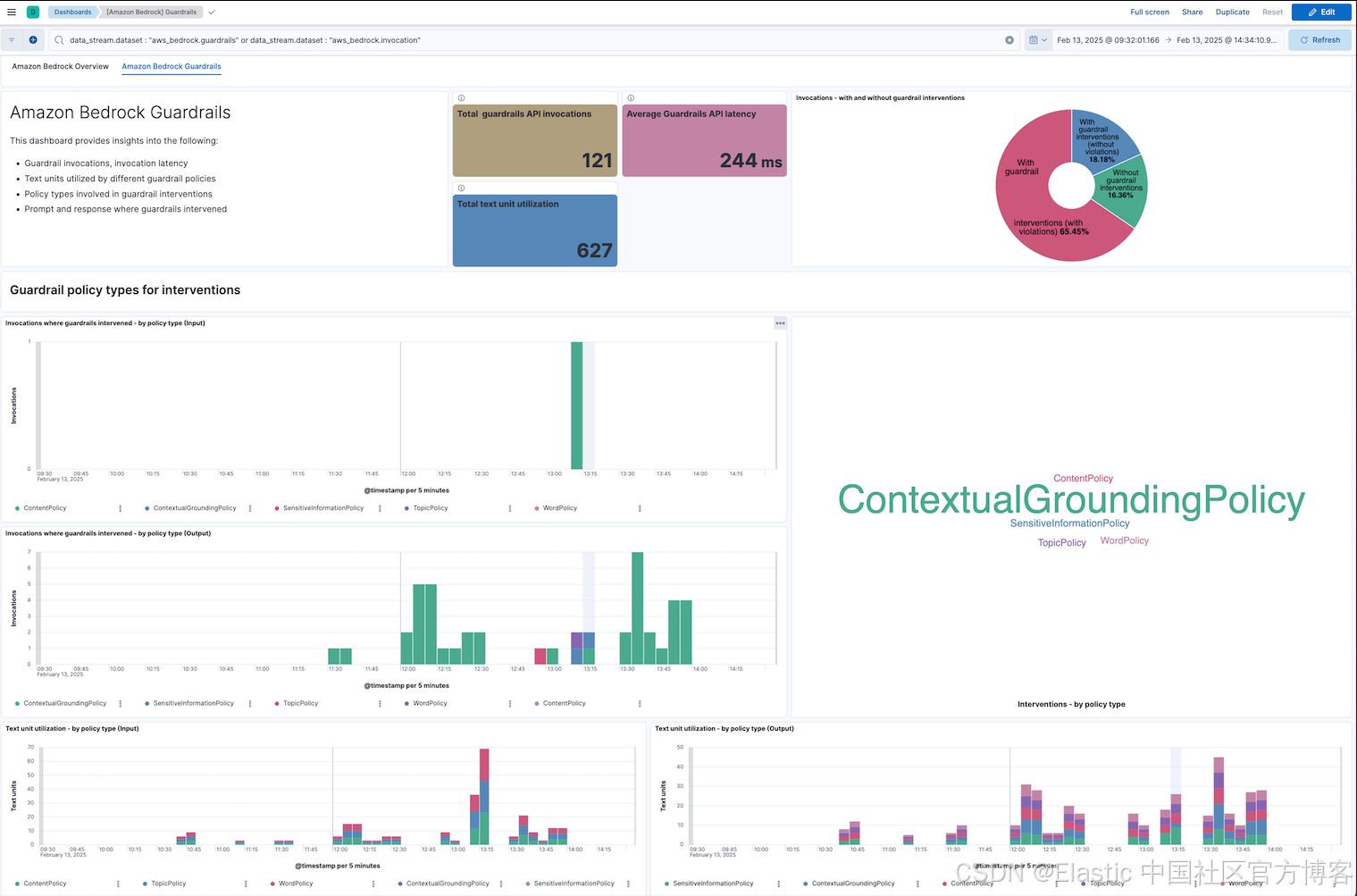Duplicate this dashboard
The height and width of the screenshot is (896, 1357).
[1232, 13]
